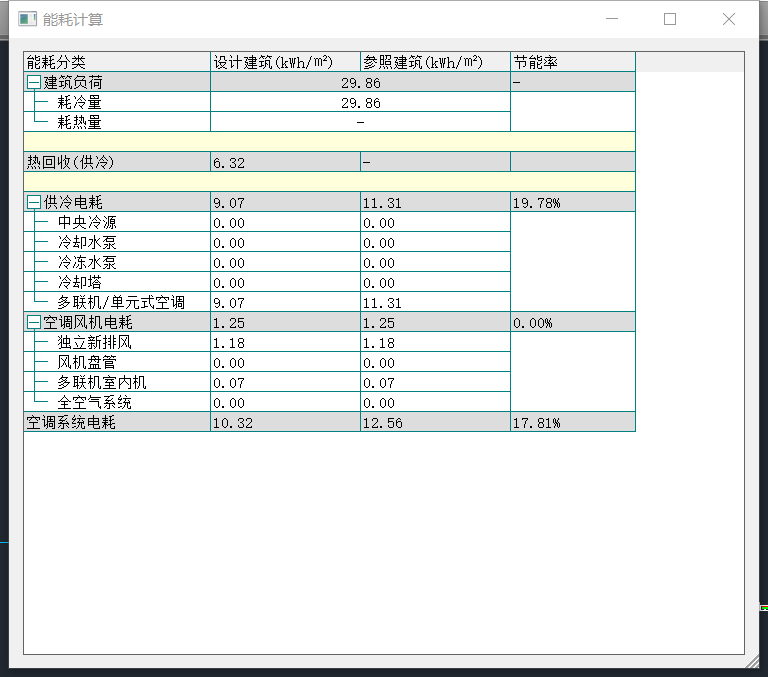Click the 能耗计算 window title icon
The image size is (768, 677).
(28, 19)
